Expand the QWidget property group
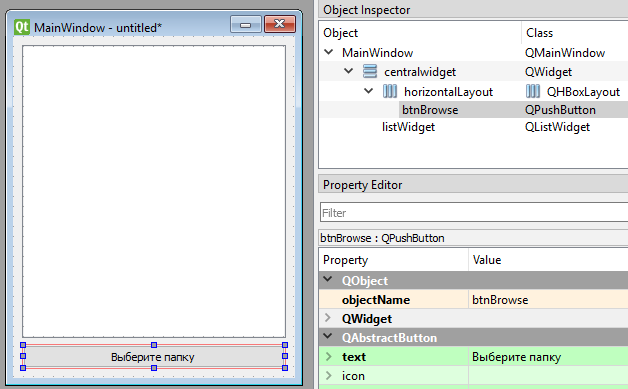628x389 pixels. point(328,318)
